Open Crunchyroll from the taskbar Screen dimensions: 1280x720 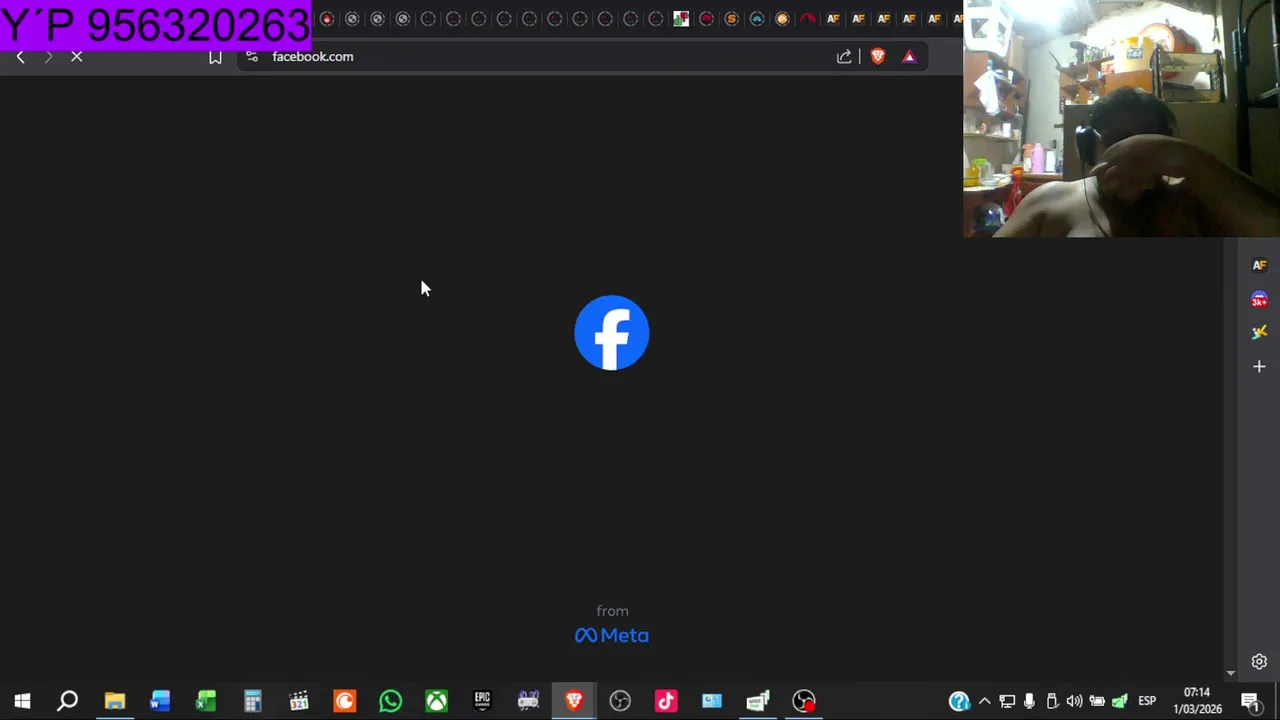pos(344,701)
